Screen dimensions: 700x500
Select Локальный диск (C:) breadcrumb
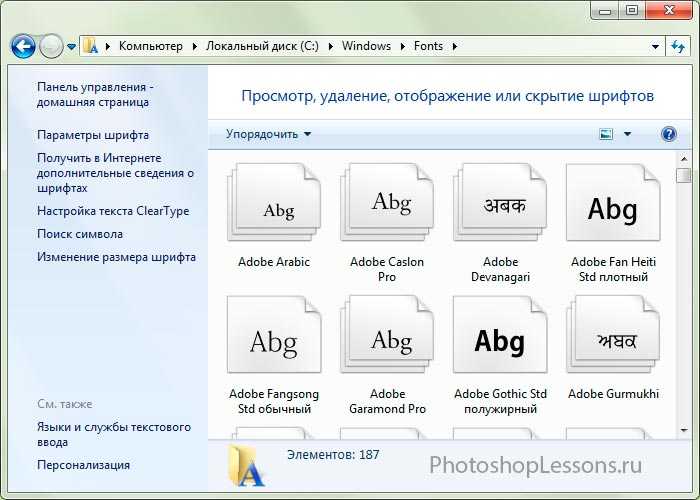pos(262,46)
